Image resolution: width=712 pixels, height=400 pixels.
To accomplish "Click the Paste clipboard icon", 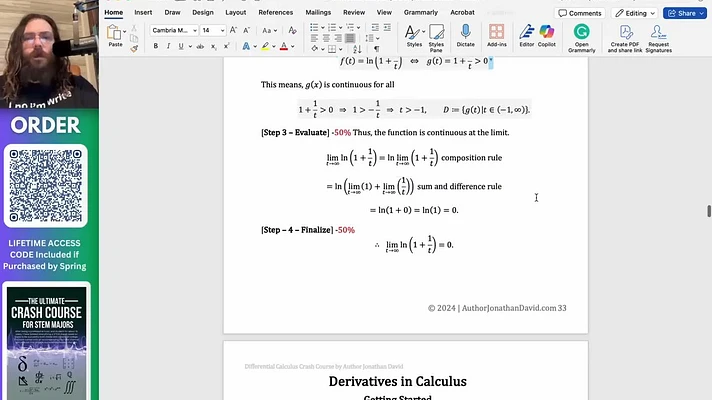I will point(114,33).
